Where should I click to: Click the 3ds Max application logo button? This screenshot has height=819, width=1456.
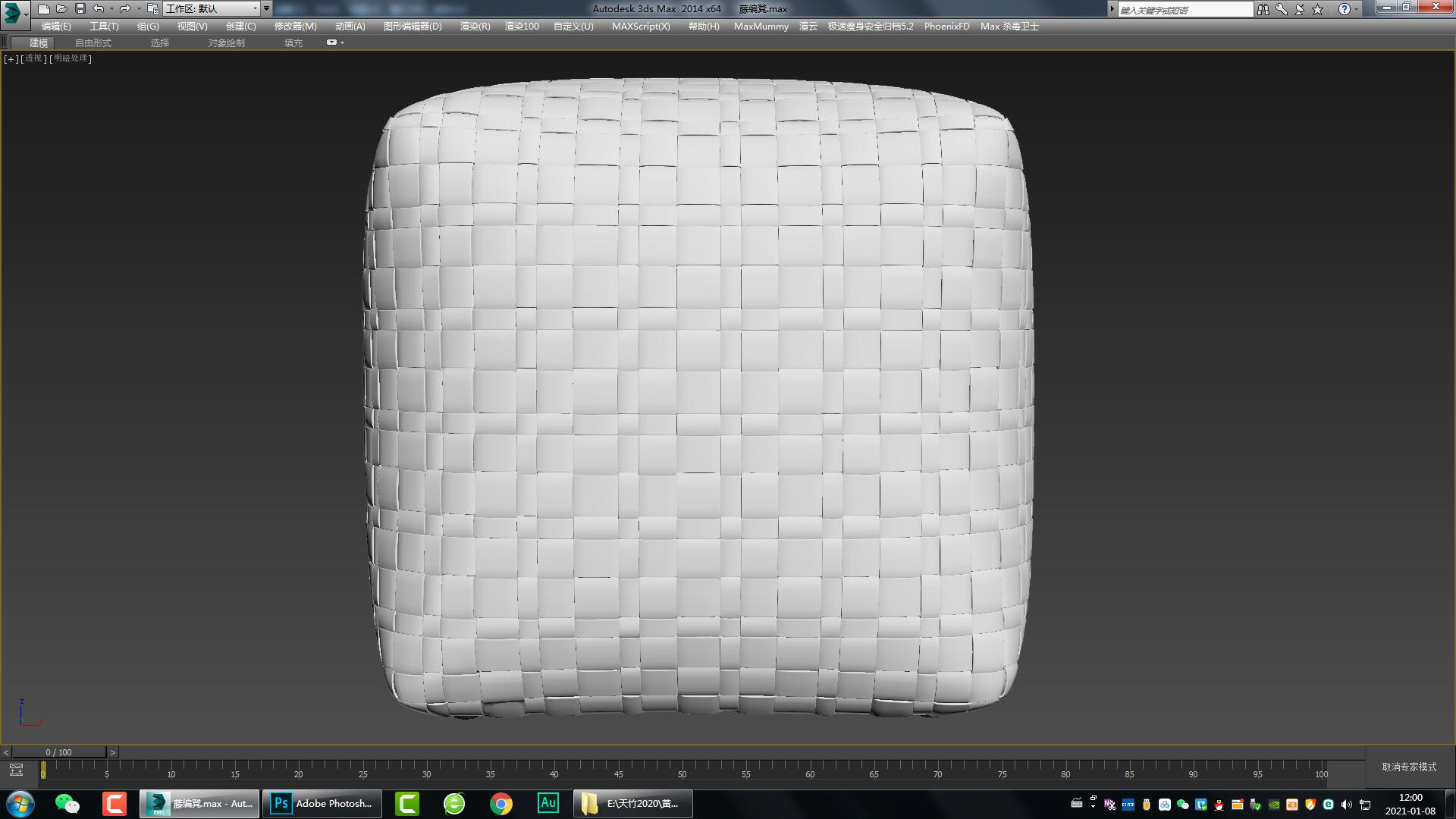pos(13,12)
